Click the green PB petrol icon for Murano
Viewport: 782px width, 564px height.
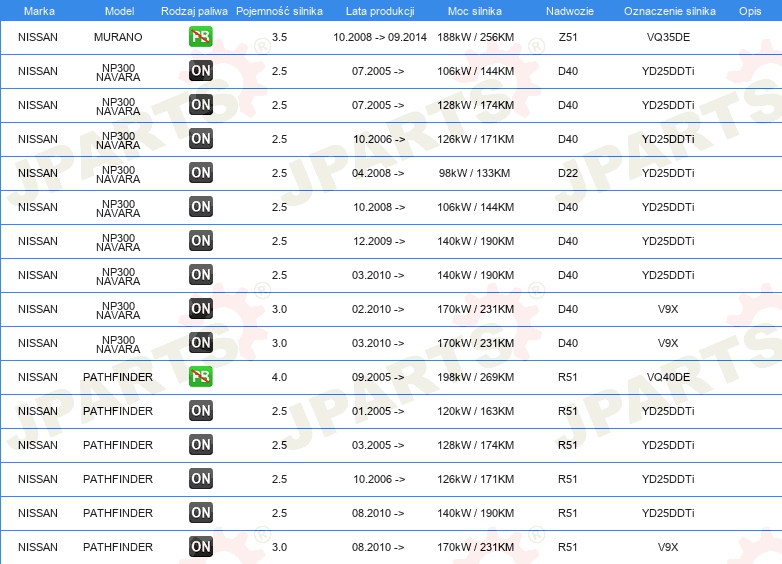click(200, 36)
